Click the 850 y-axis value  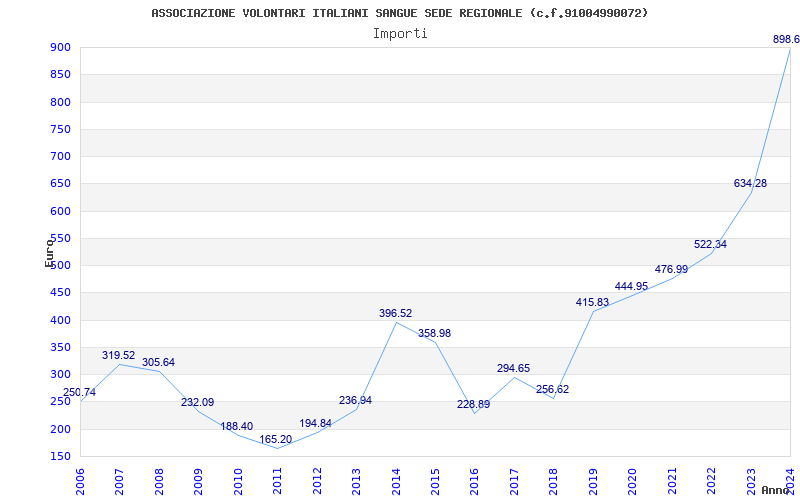[x=60, y=74]
